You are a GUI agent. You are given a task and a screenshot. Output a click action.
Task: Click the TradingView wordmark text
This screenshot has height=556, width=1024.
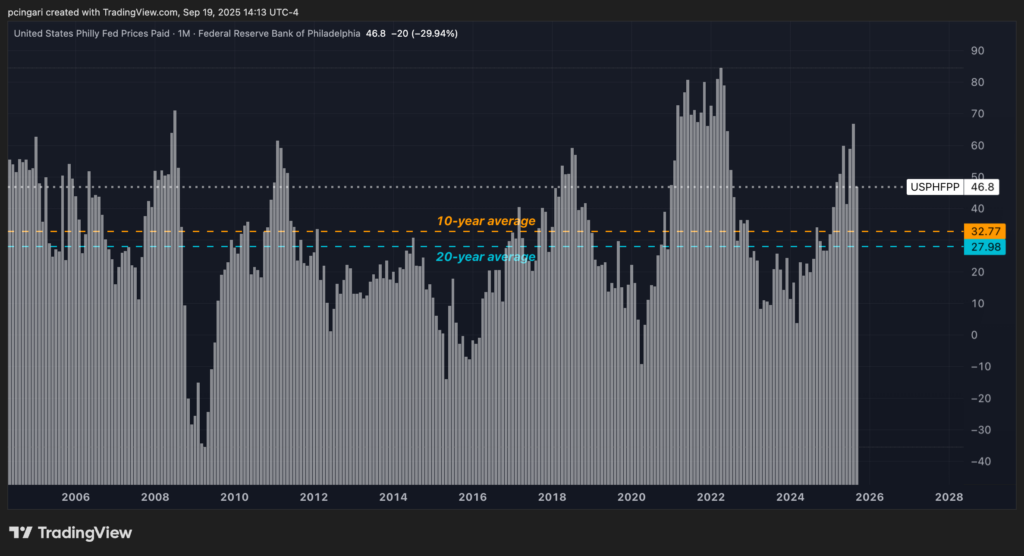[x=86, y=533]
